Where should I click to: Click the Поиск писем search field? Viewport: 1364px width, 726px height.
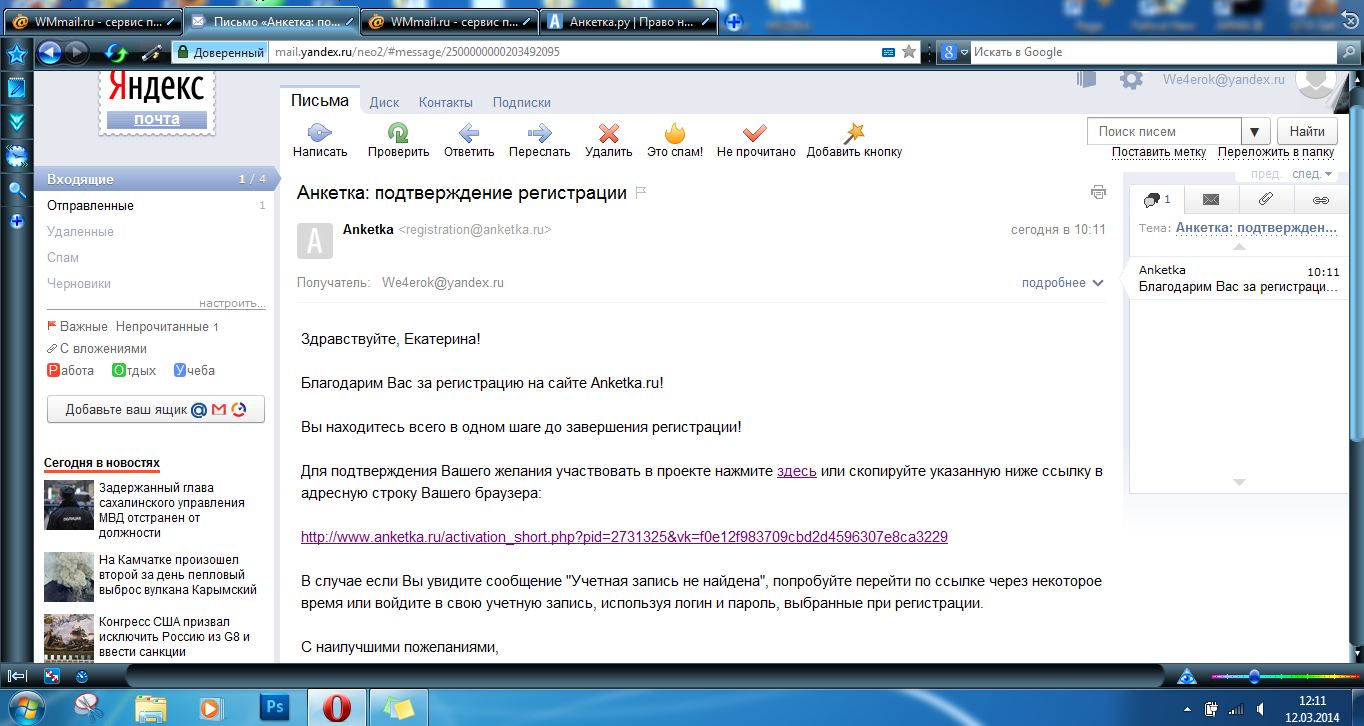coord(1164,131)
